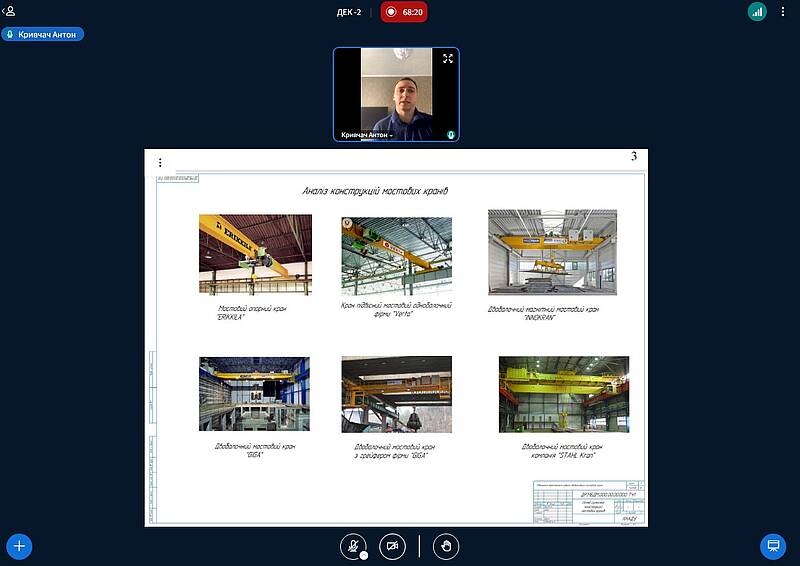
Task: Open presentation options three-dot menu on slide
Action: 160,162
